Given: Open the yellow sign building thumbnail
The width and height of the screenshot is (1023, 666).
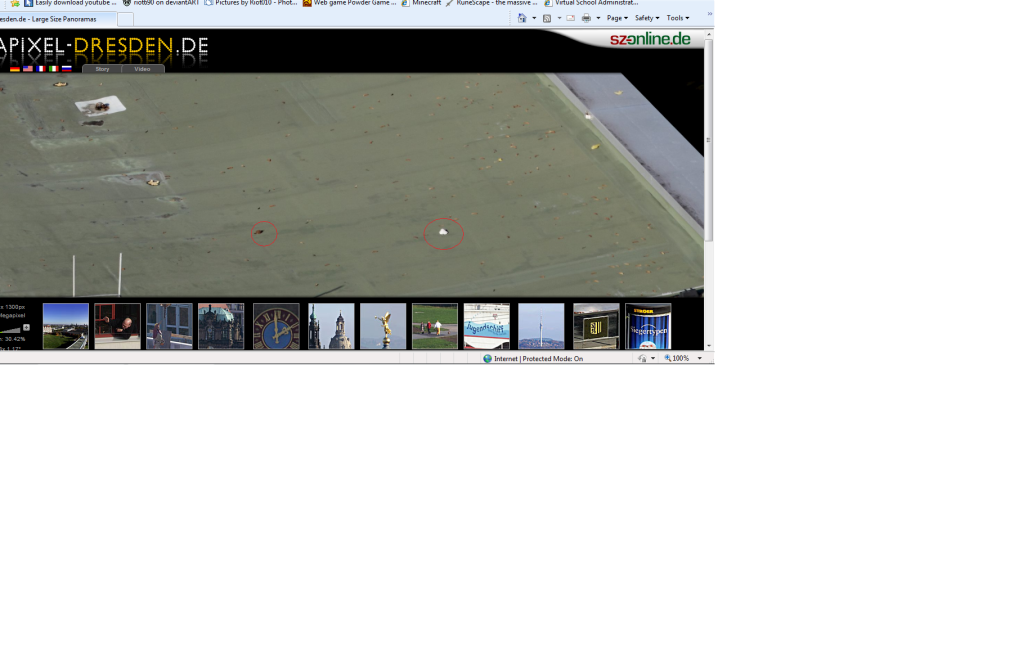Looking at the screenshot, I should [596, 326].
